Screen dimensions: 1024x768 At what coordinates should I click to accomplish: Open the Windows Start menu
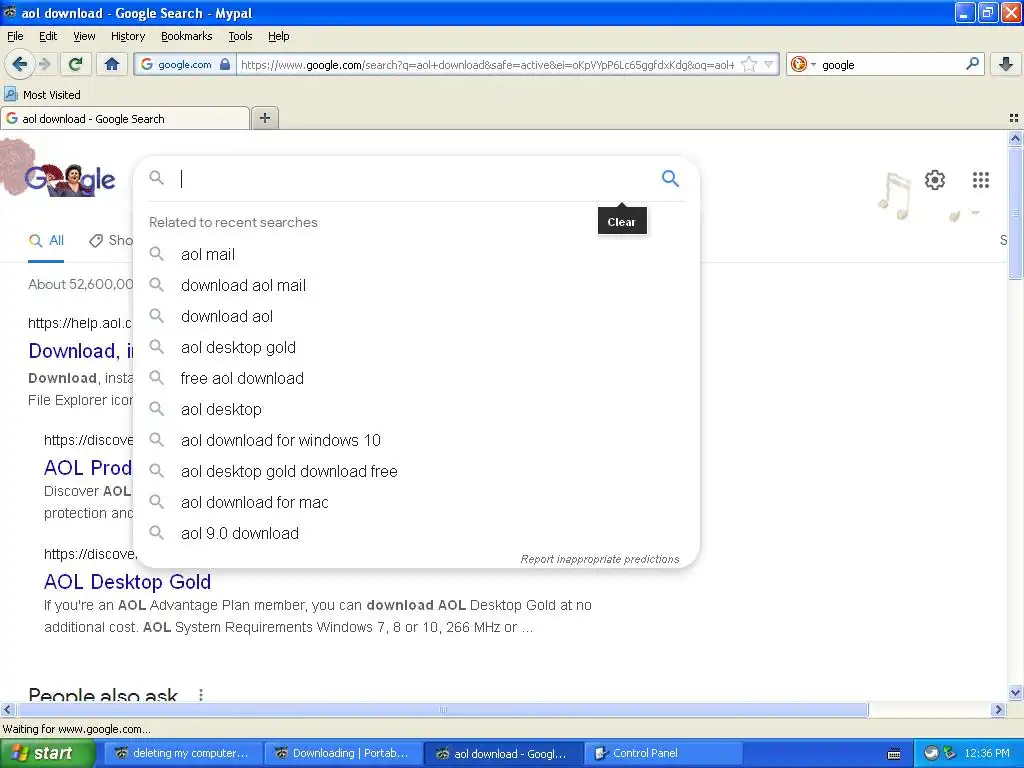tap(48, 753)
